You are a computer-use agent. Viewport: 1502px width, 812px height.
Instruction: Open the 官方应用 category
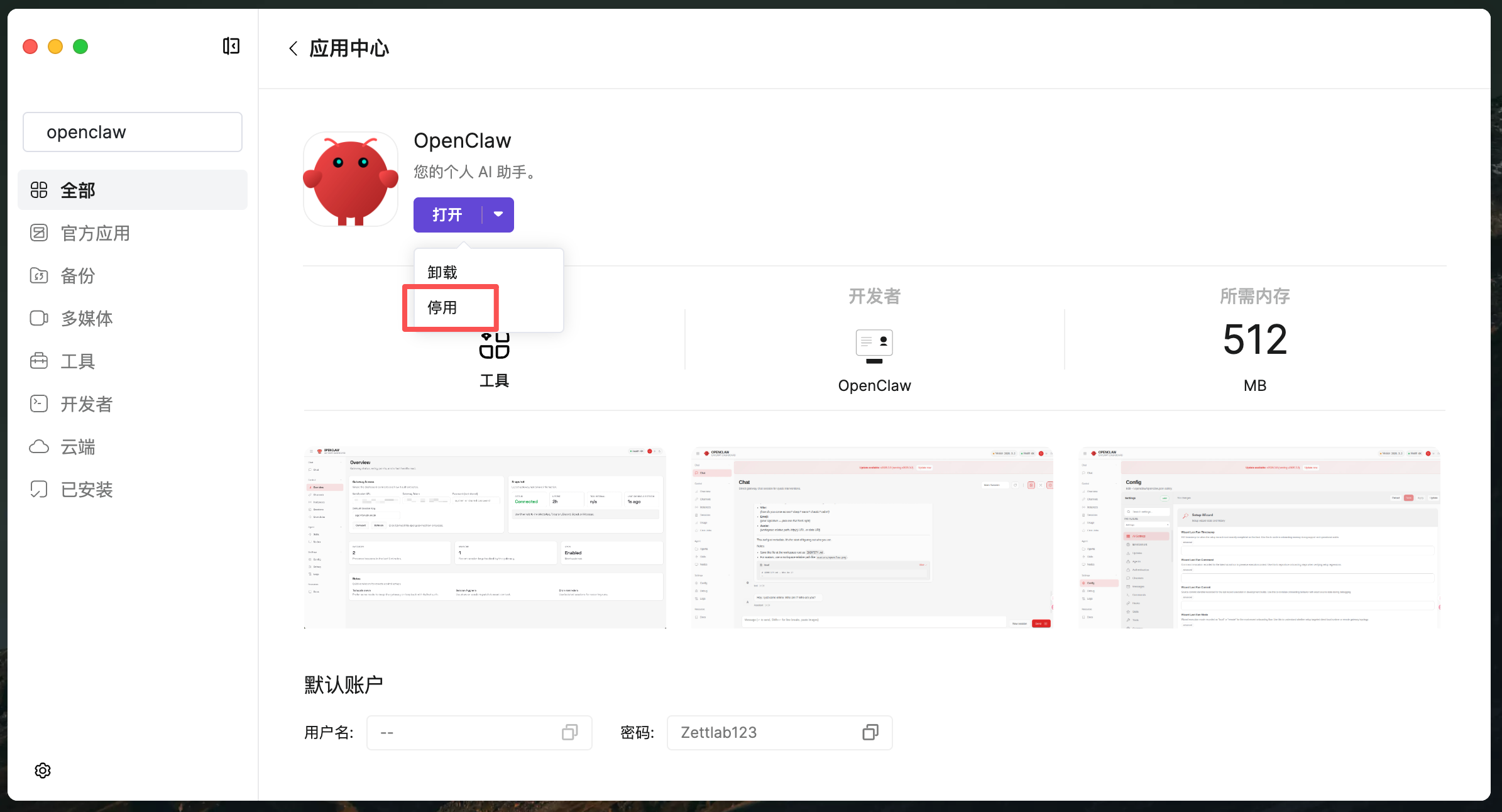94,233
